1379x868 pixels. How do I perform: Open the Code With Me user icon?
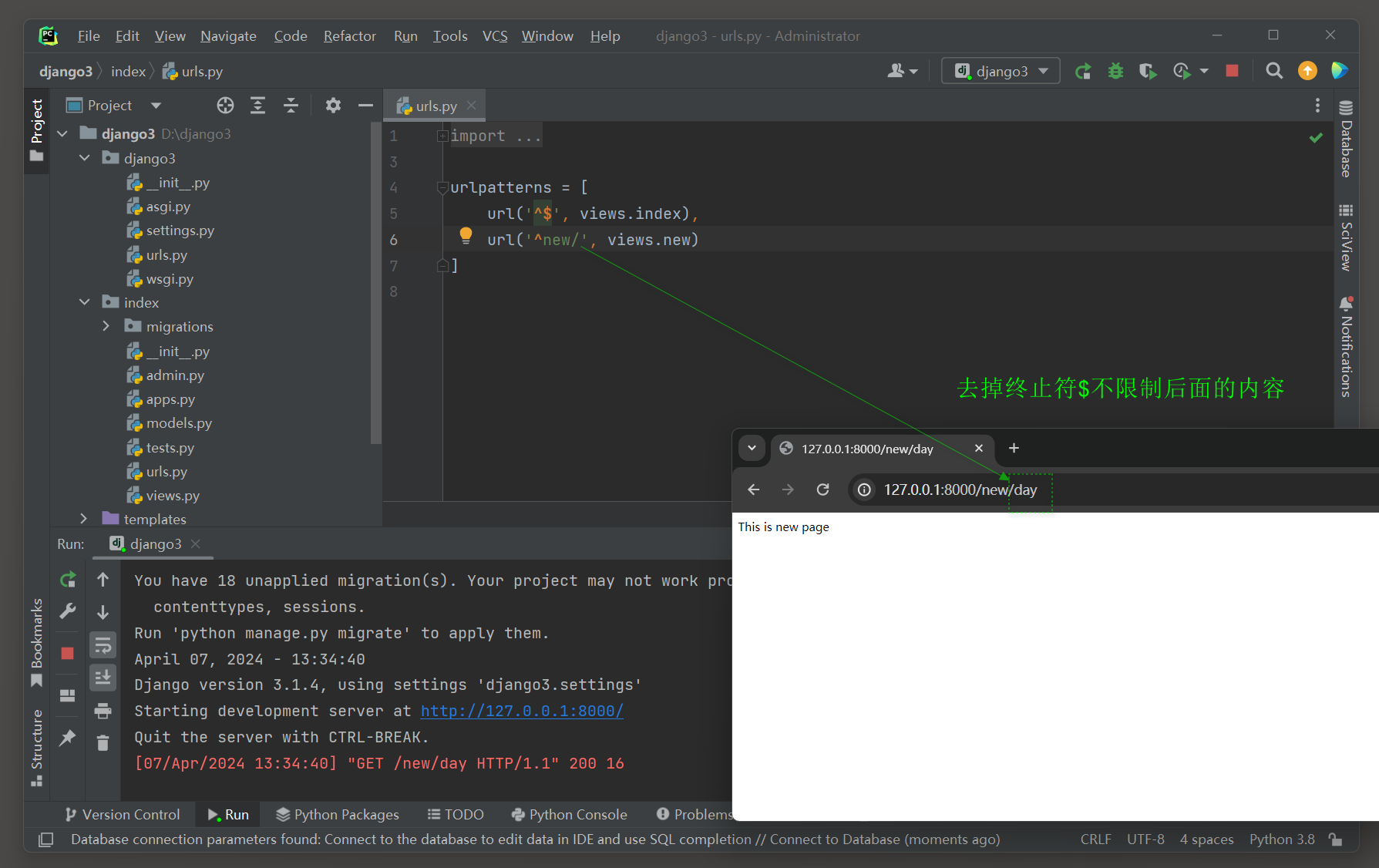(903, 71)
